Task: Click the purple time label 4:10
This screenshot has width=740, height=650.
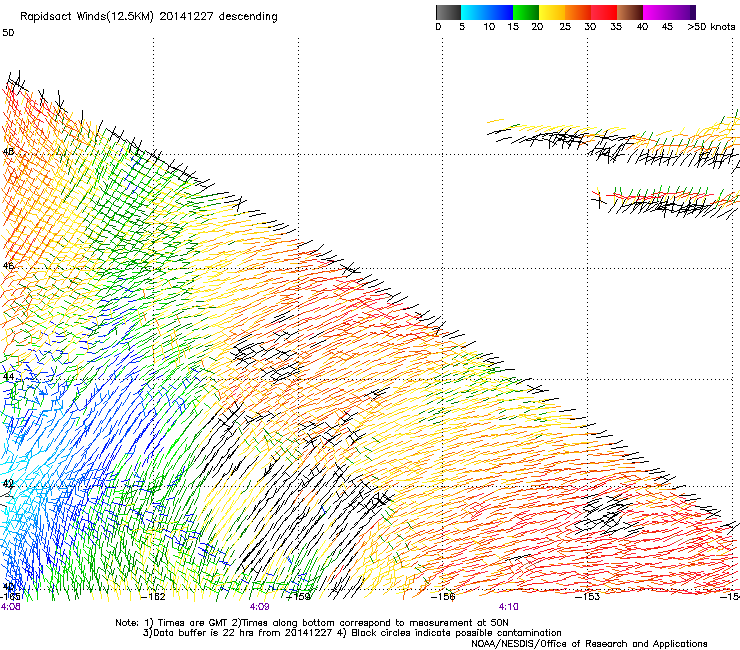Action: click(x=508, y=607)
